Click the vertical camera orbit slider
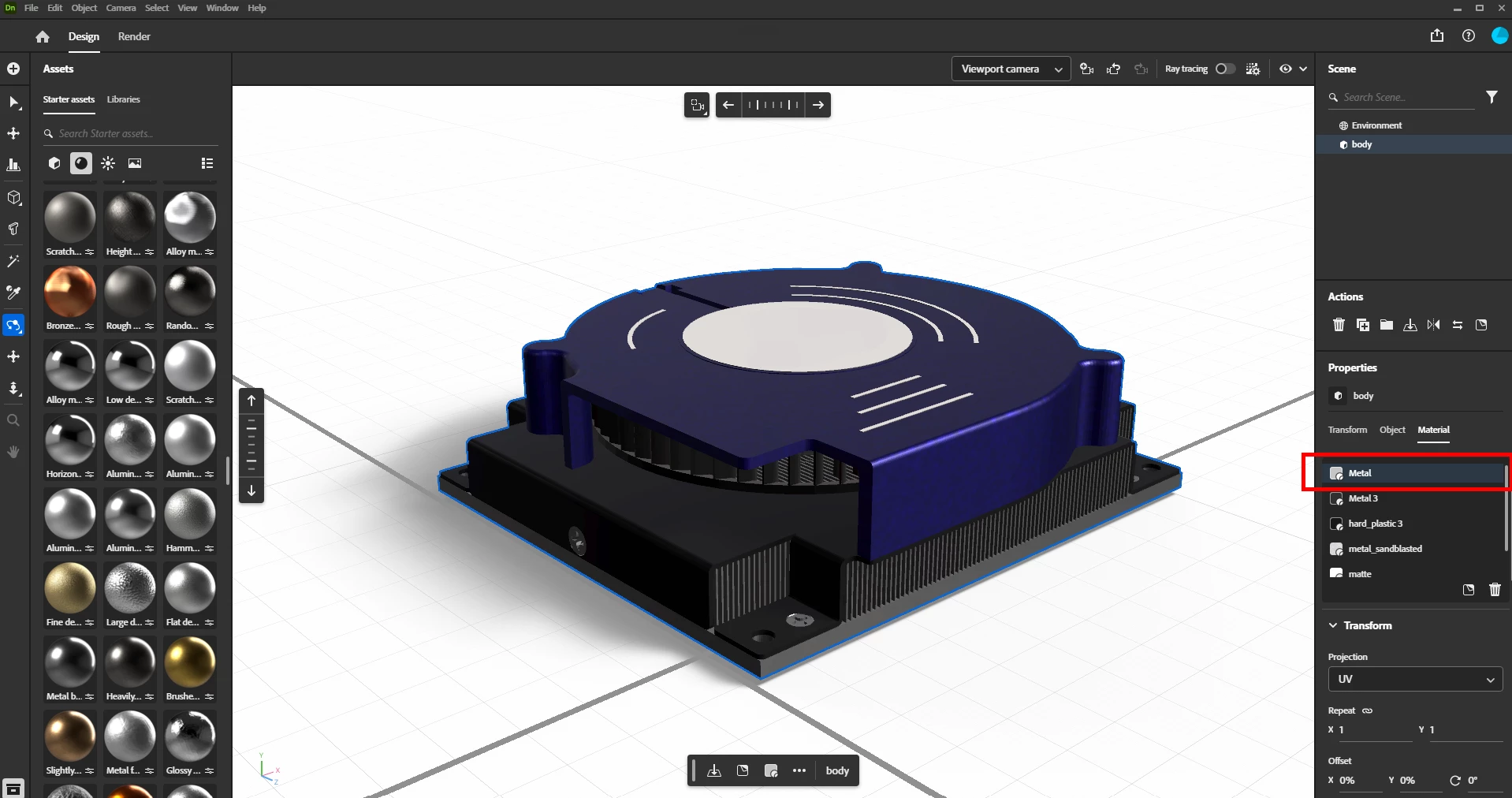The width and height of the screenshot is (1512, 798). tap(251, 446)
